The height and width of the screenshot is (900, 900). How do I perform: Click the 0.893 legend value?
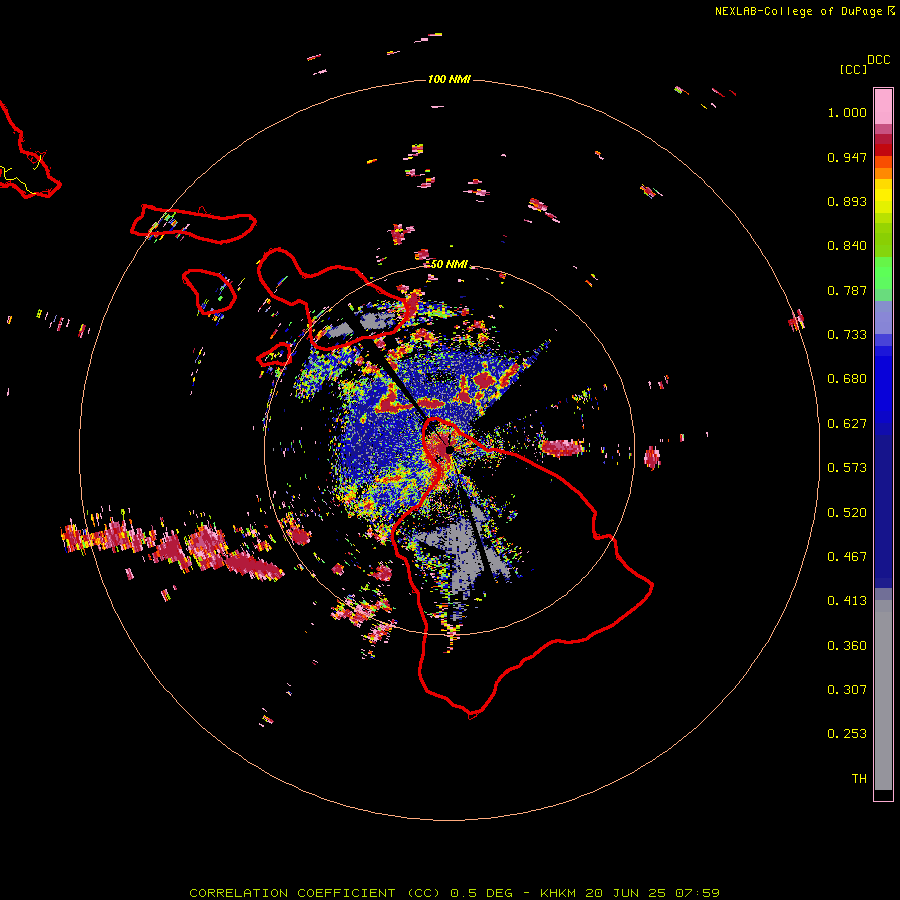(x=847, y=201)
